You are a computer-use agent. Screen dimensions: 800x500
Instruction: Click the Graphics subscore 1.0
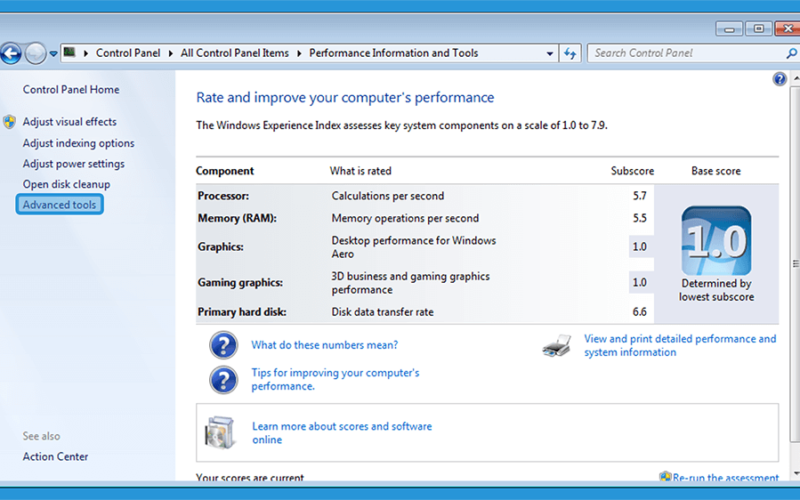(639, 247)
